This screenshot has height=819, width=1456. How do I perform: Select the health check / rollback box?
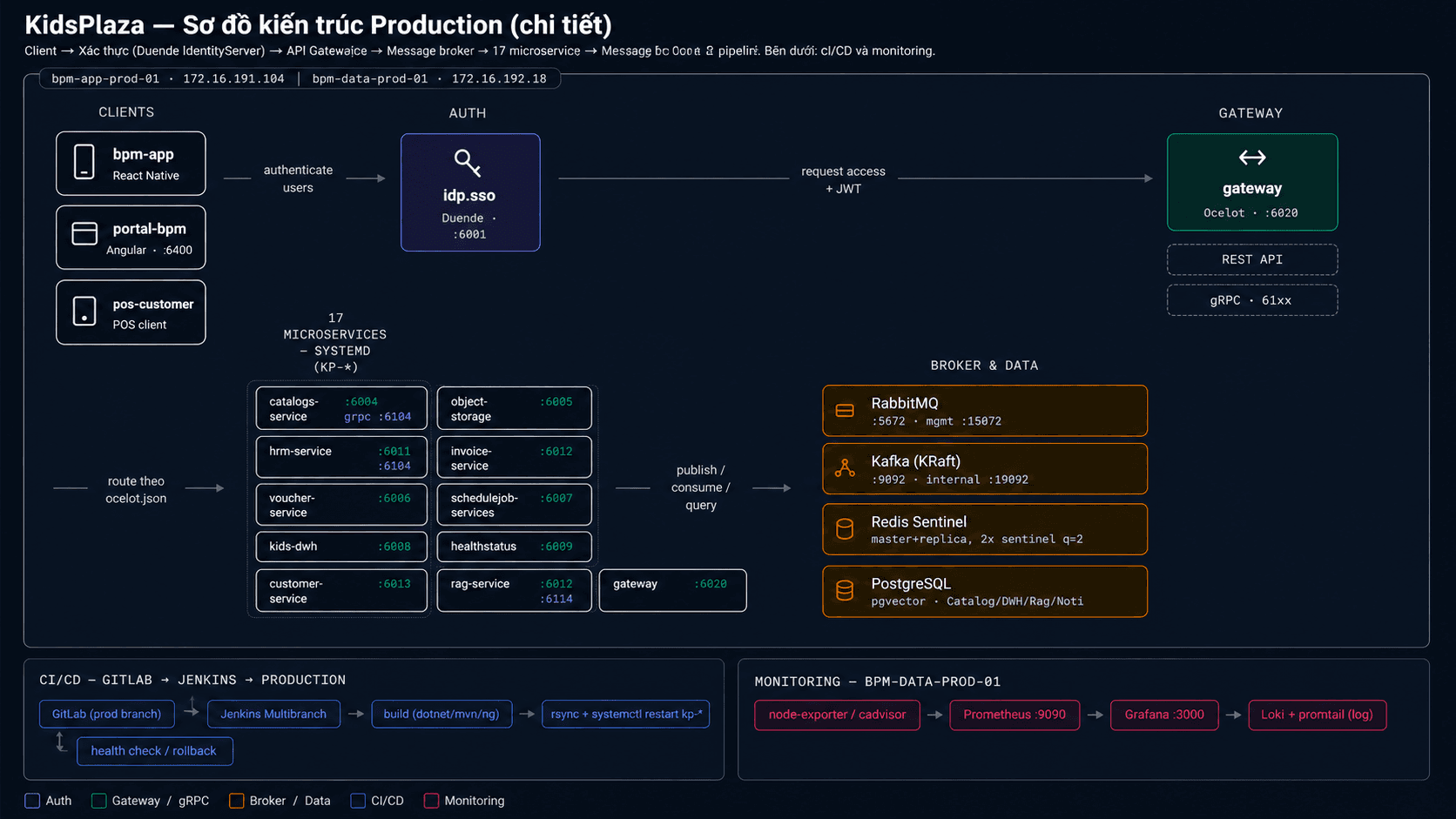pos(154,751)
